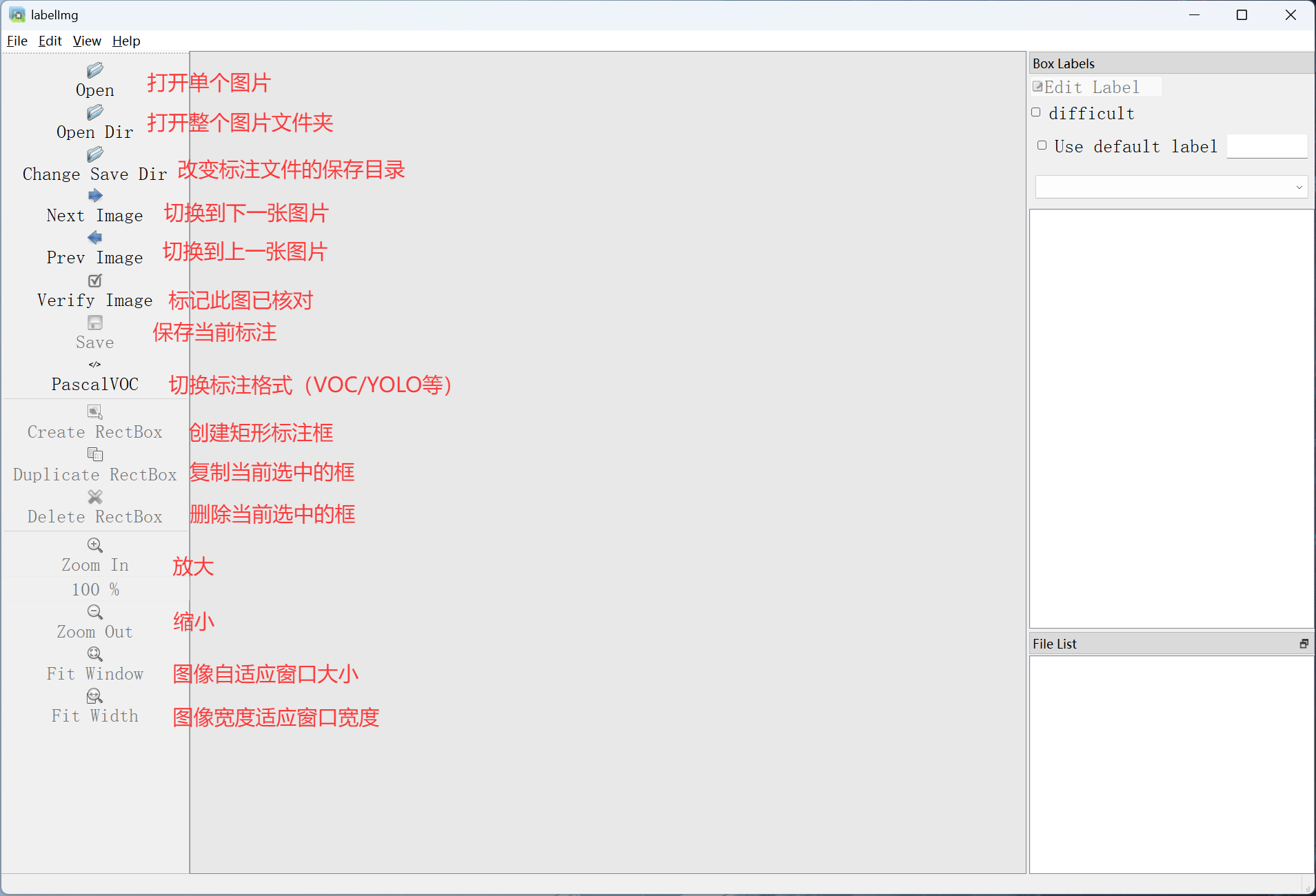Change the annotation save directory
Screen dimensions: 1316x896
(94, 165)
